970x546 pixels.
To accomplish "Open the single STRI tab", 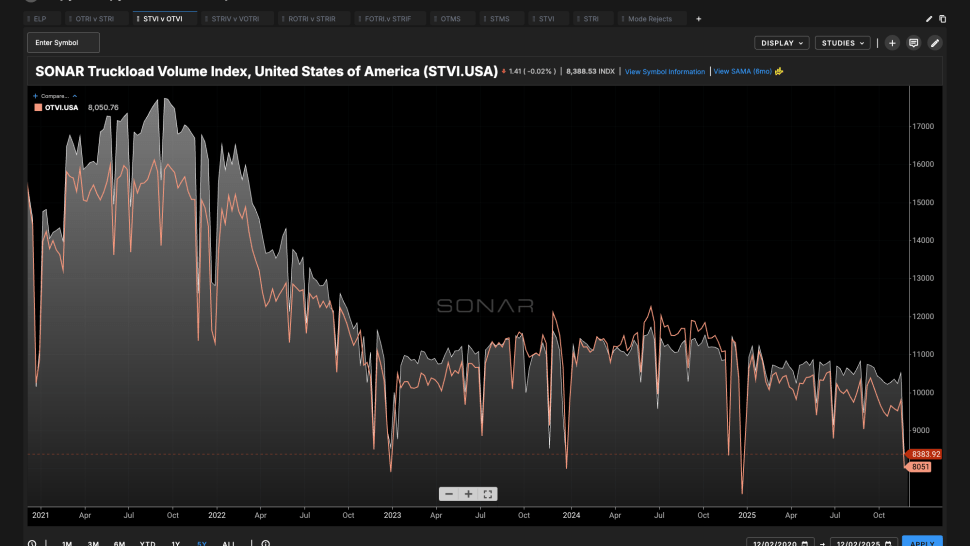I will tap(593, 19).
